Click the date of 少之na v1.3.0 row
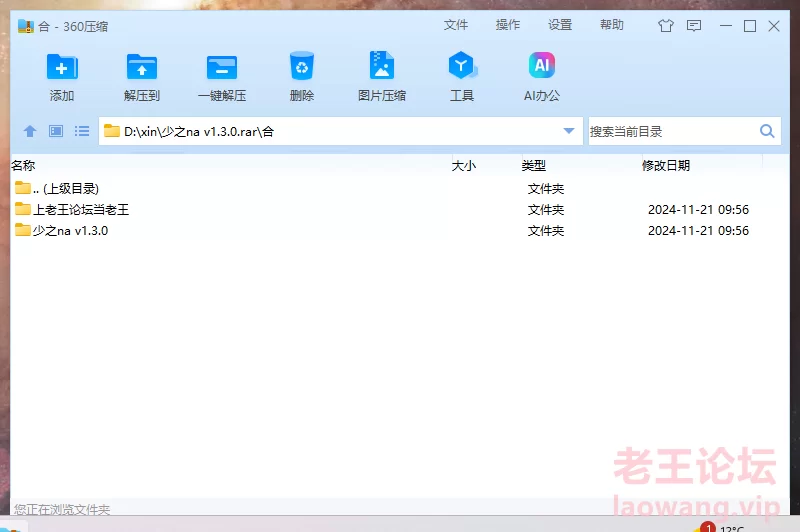Image resolution: width=800 pixels, height=532 pixels. 698,231
